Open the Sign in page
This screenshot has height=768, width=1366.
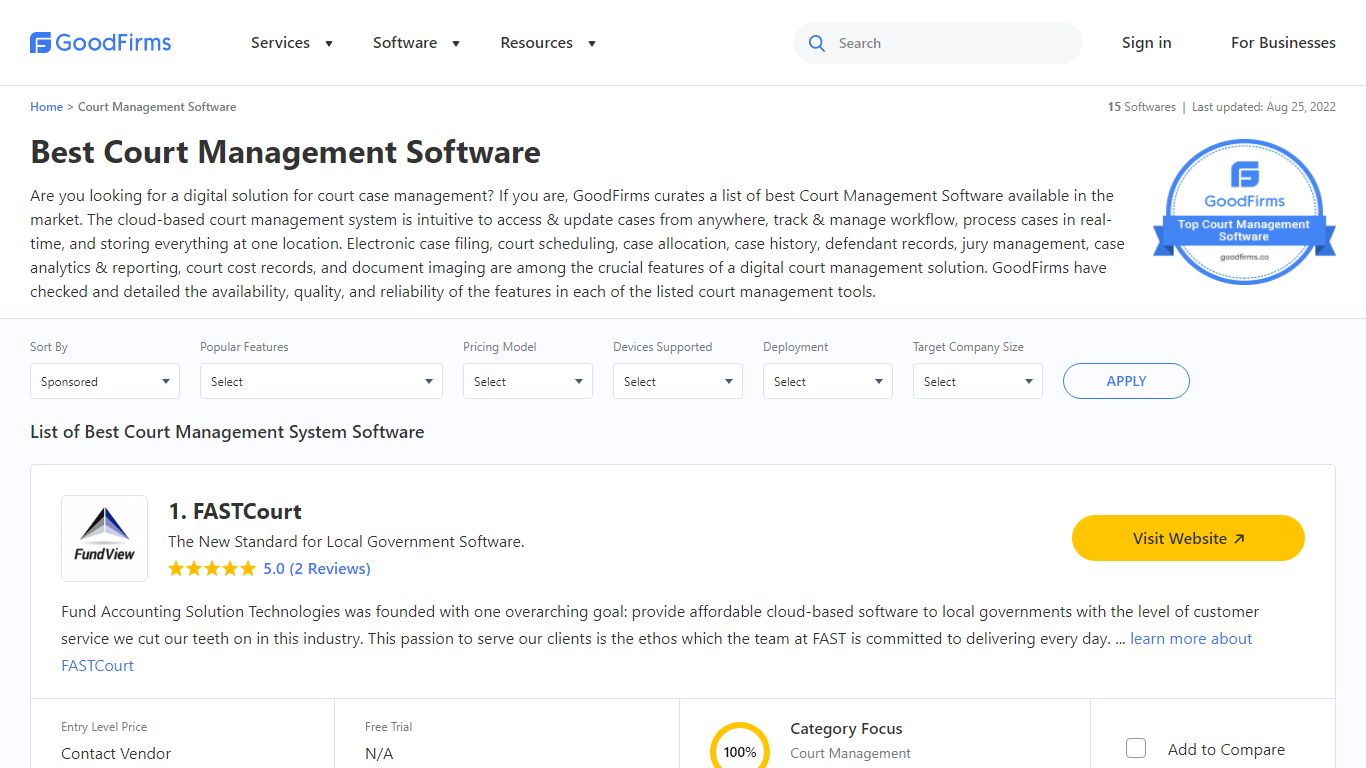click(x=1146, y=43)
